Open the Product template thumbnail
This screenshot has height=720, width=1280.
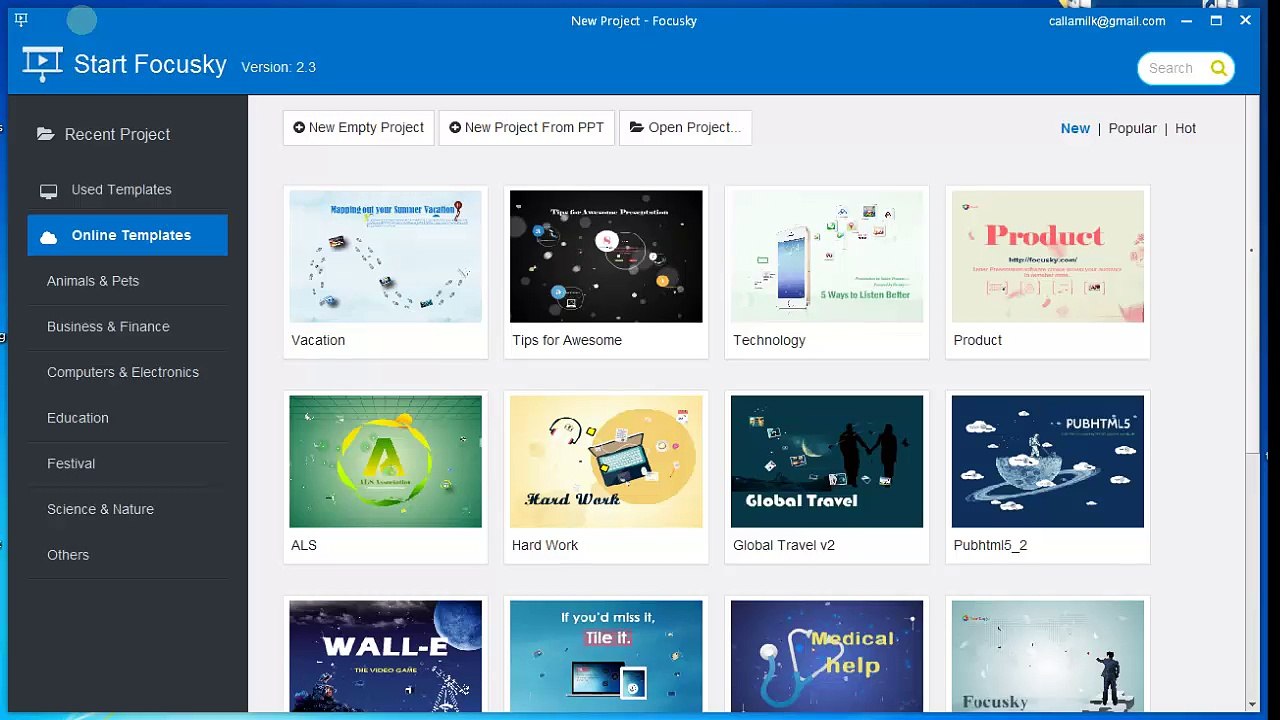(1048, 256)
